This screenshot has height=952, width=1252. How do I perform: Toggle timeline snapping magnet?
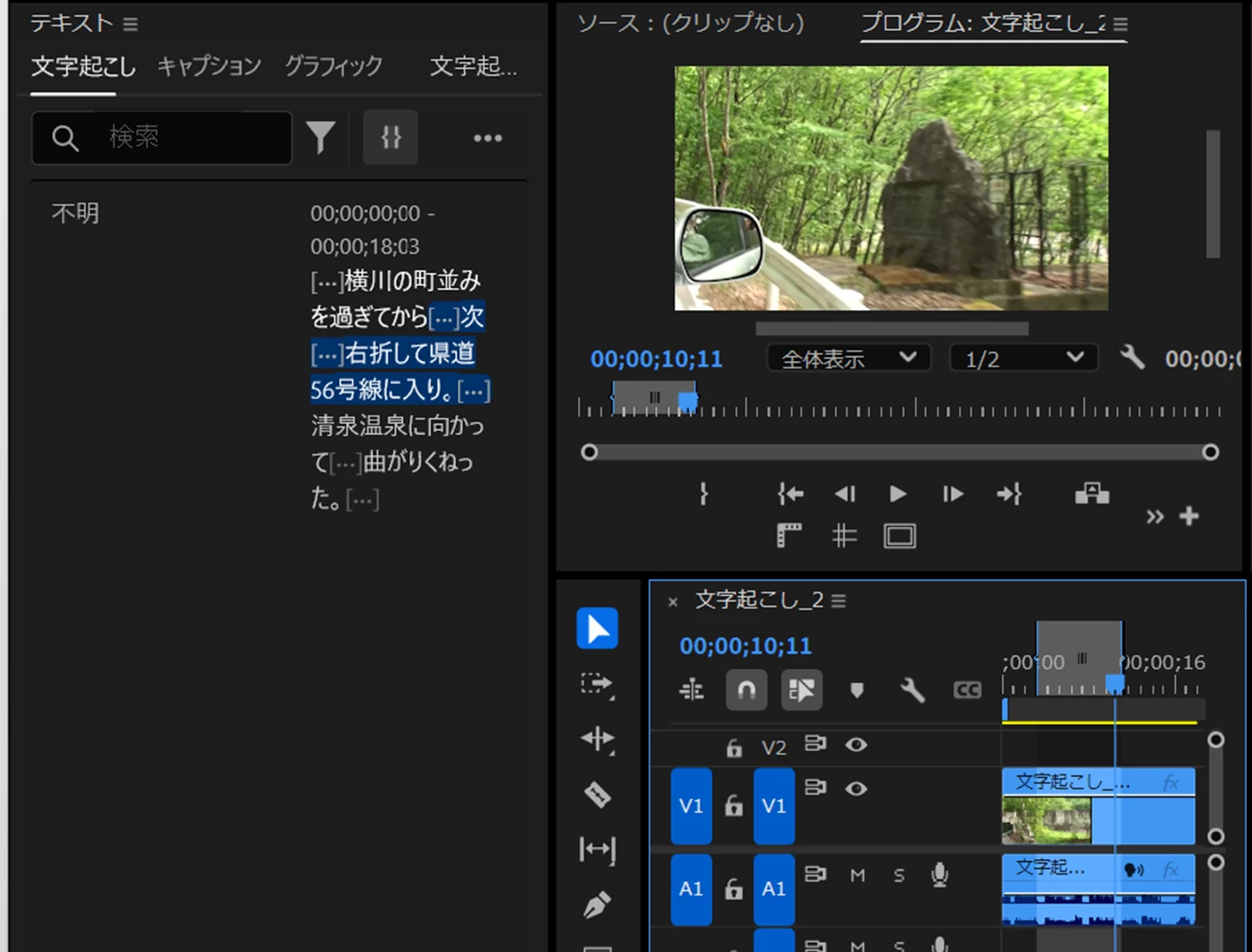[x=747, y=690]
